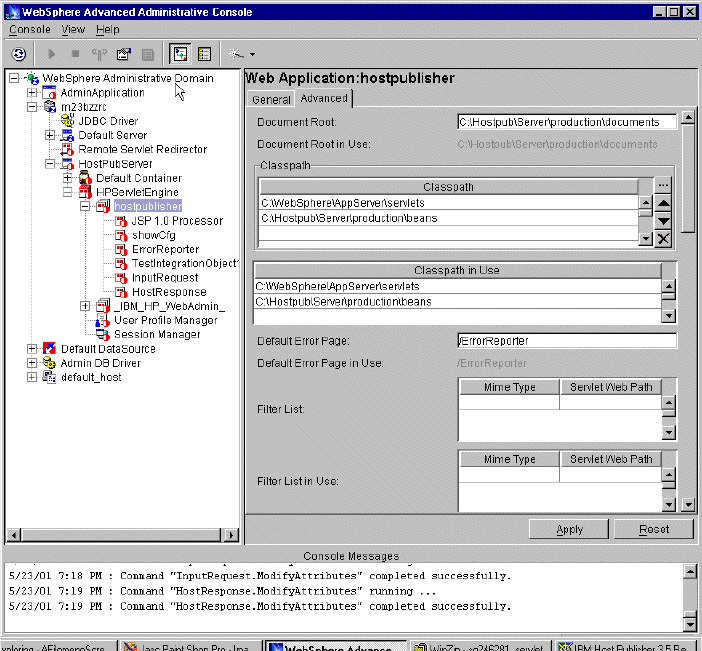This screenshot has height=651, width=702.
Task: Collapse the WebSphere Administrative Domain node
Action: point(14,78)
